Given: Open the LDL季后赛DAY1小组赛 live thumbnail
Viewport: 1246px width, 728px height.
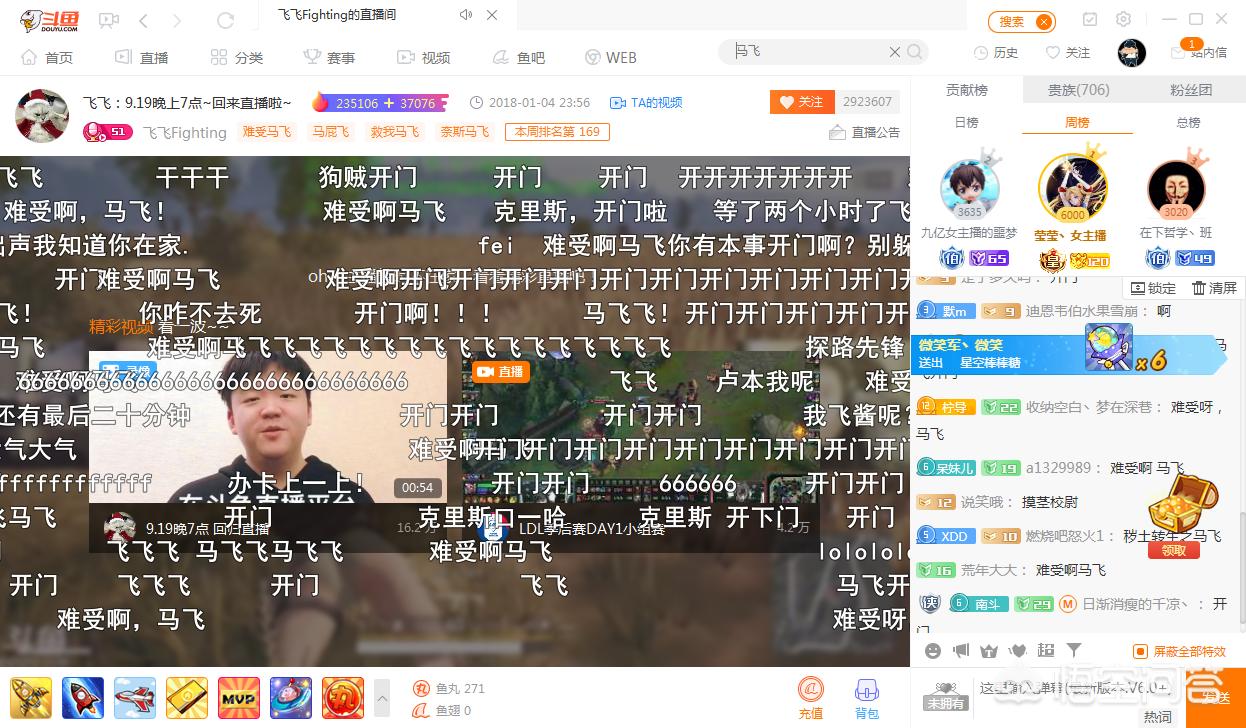Looking at the screenshot, I should (640, 427).
